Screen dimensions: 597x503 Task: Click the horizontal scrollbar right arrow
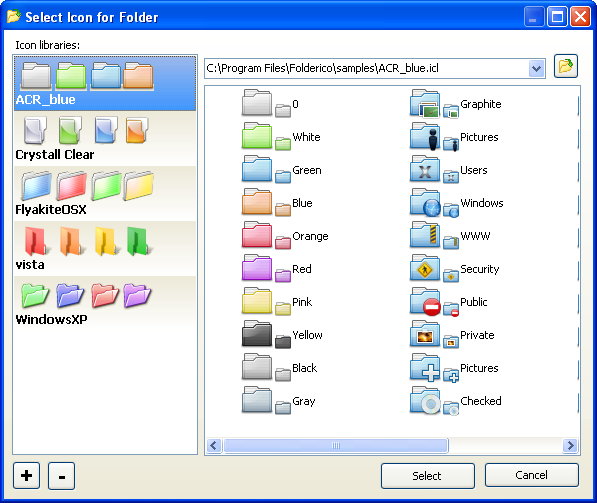point(570,445)
